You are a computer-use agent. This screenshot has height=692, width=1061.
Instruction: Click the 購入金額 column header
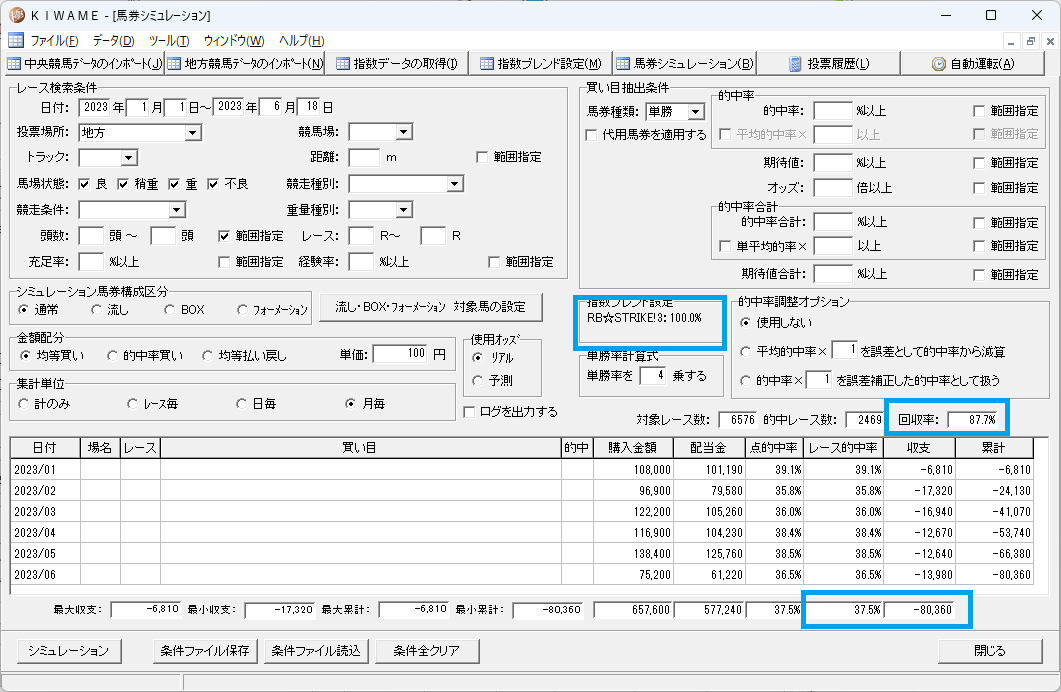point(633,448)
